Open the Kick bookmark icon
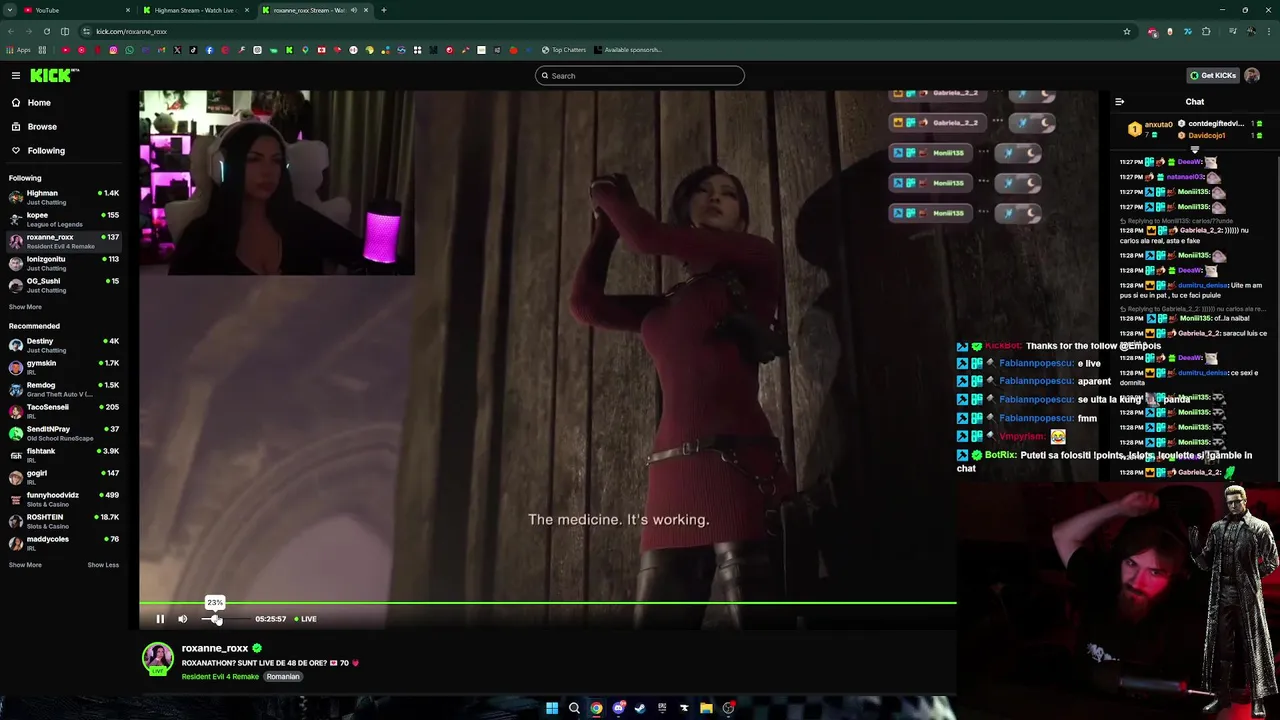Screen dimensions: 1280x720 [x=289, y=50]
